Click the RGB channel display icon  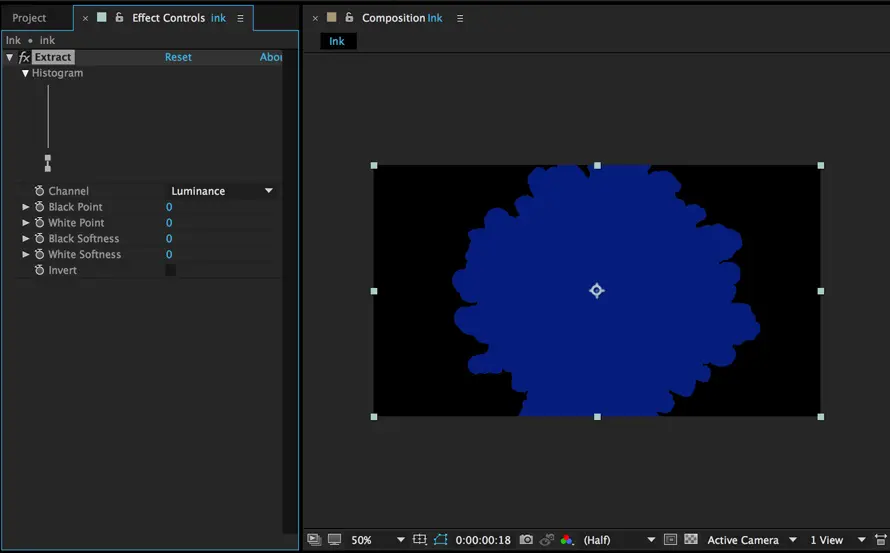(566, 539)
